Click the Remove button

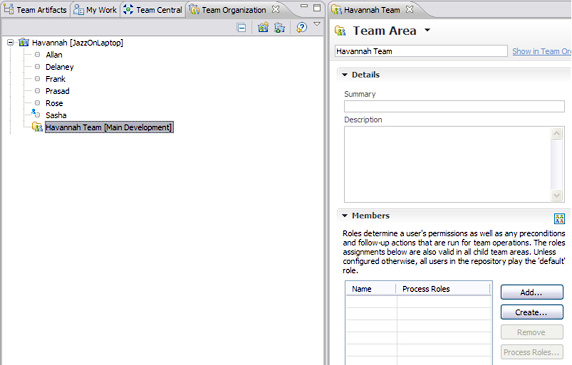point(532,332)
